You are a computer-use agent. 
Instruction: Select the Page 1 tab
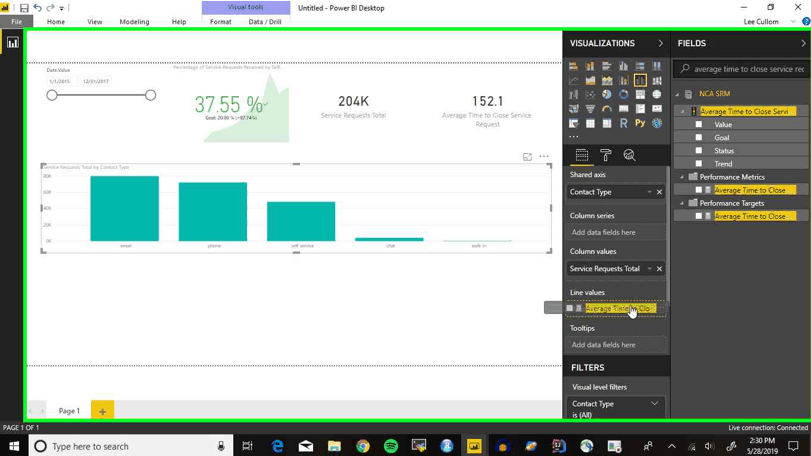click(69, 411)
